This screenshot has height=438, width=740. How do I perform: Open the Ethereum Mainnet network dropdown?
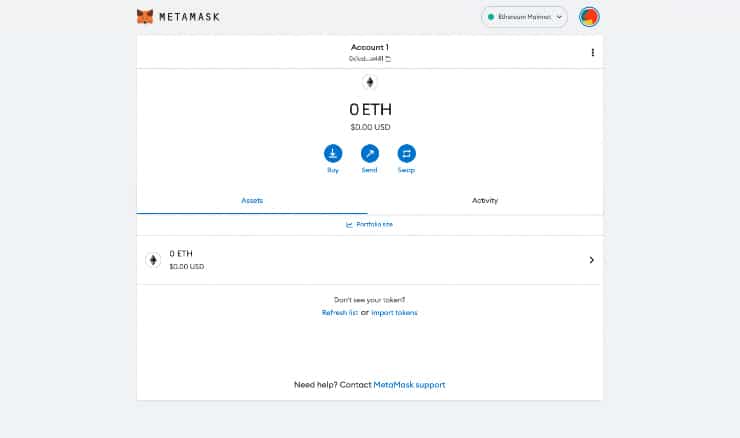pyautogui.click(x=524, y=17)
